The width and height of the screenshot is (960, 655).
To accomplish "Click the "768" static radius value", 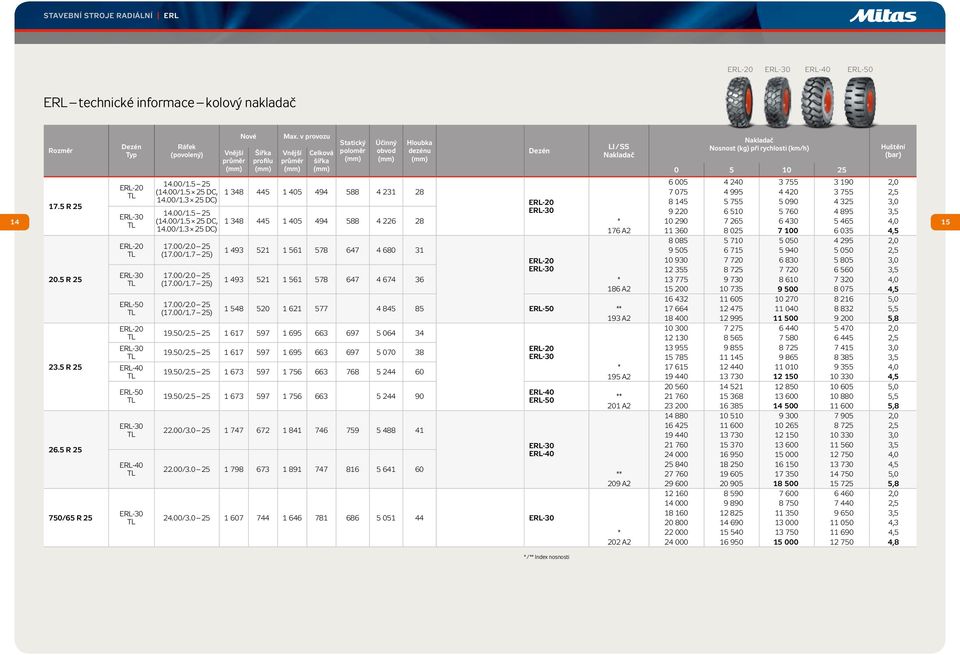I will tap(353, 372).
